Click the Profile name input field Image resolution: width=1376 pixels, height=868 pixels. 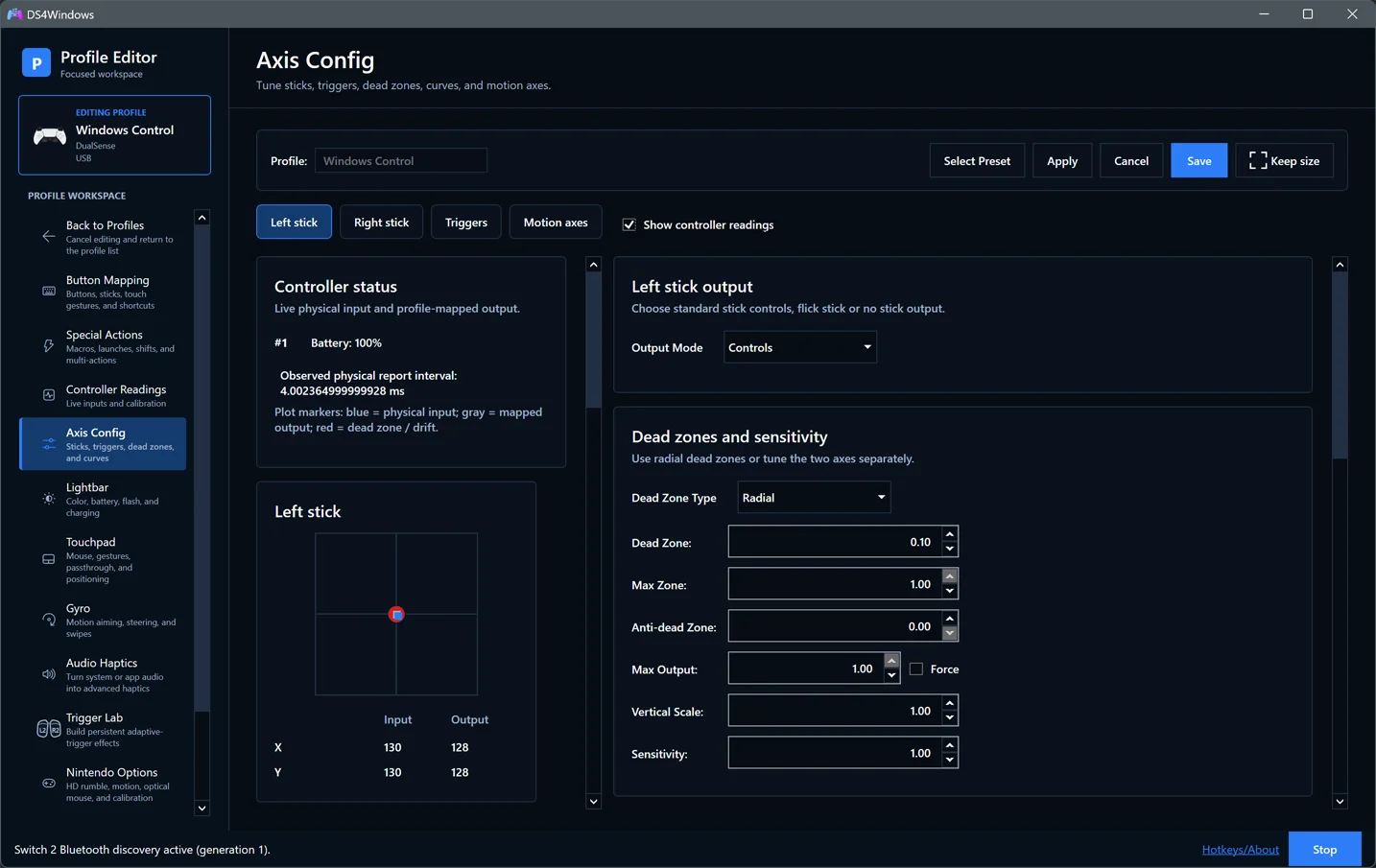coord(401,160)
